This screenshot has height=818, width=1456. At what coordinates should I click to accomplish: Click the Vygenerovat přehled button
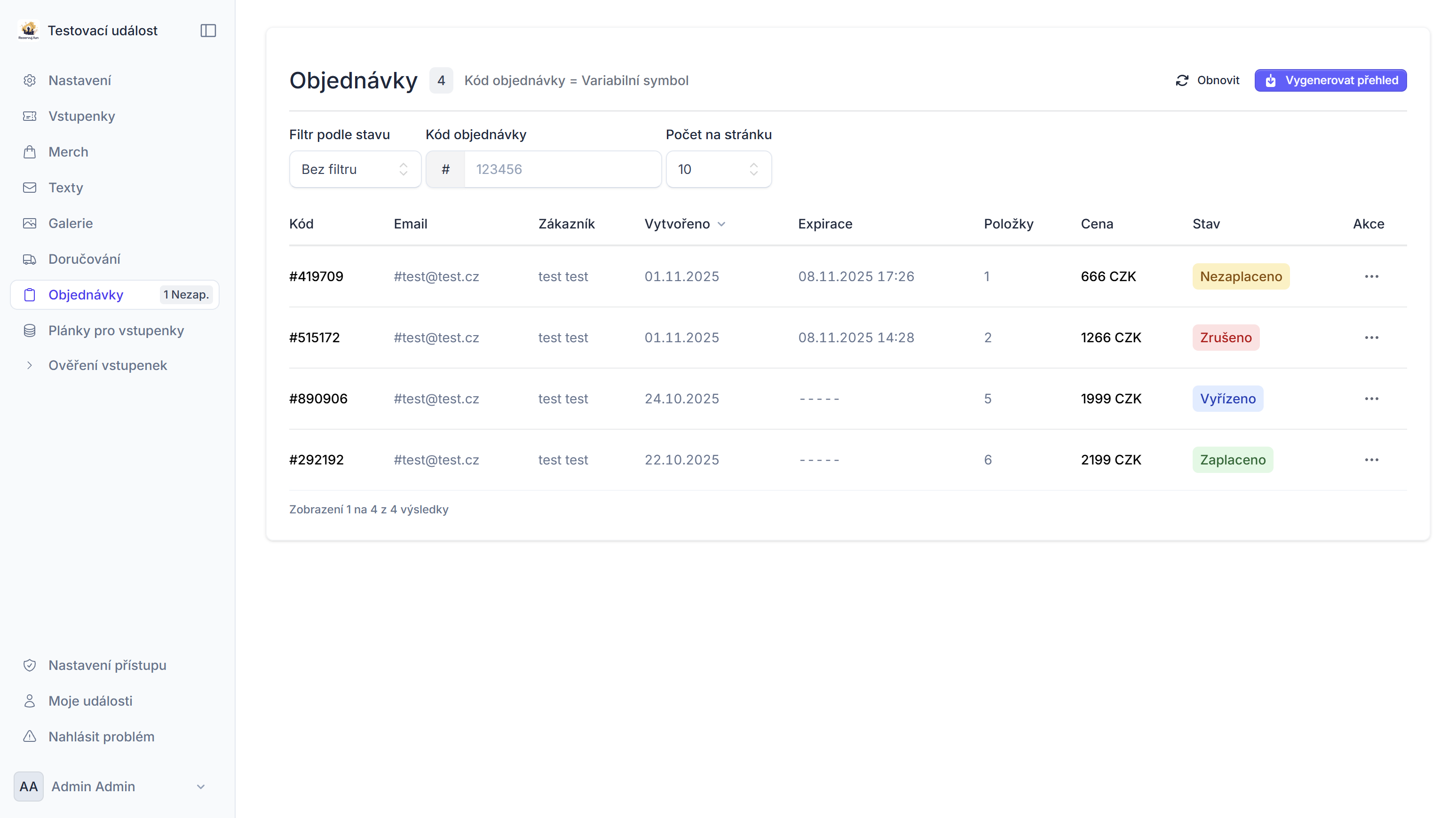1330,80
